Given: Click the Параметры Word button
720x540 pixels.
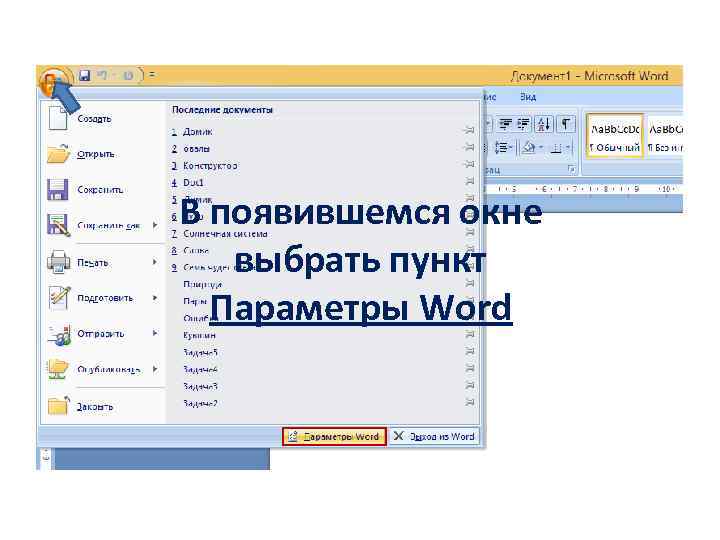Looking at the screenshot, I should 334,436.
